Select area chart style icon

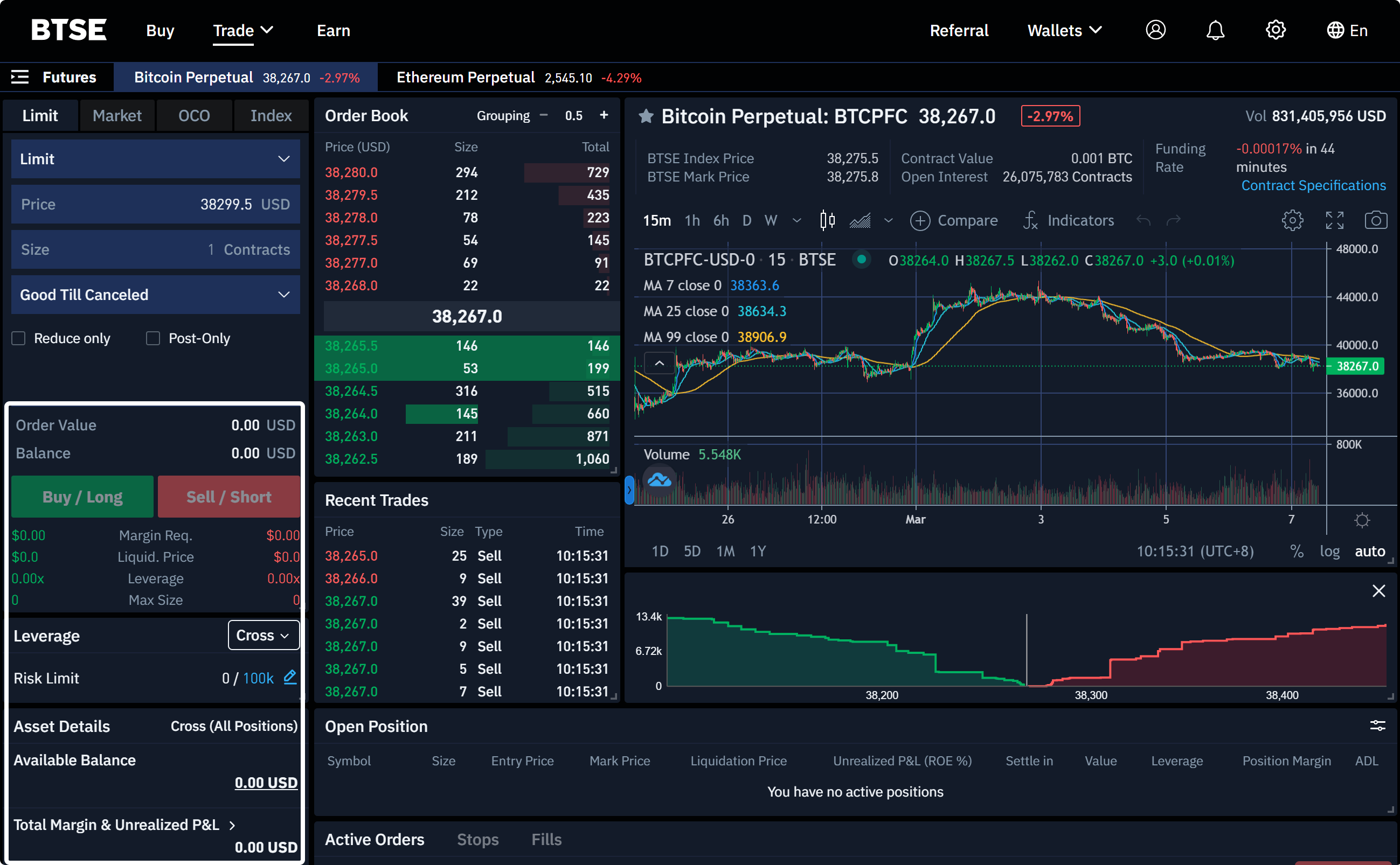[860, 220]
